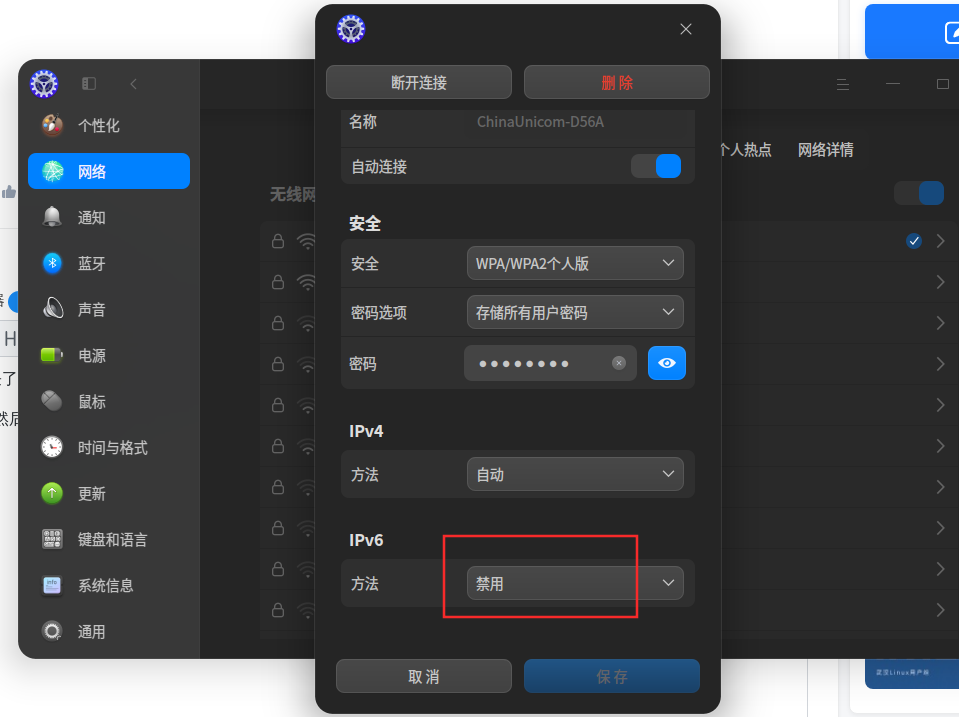
Task: Click 保存 to save network settings
Action: click(x=612, y=676)
